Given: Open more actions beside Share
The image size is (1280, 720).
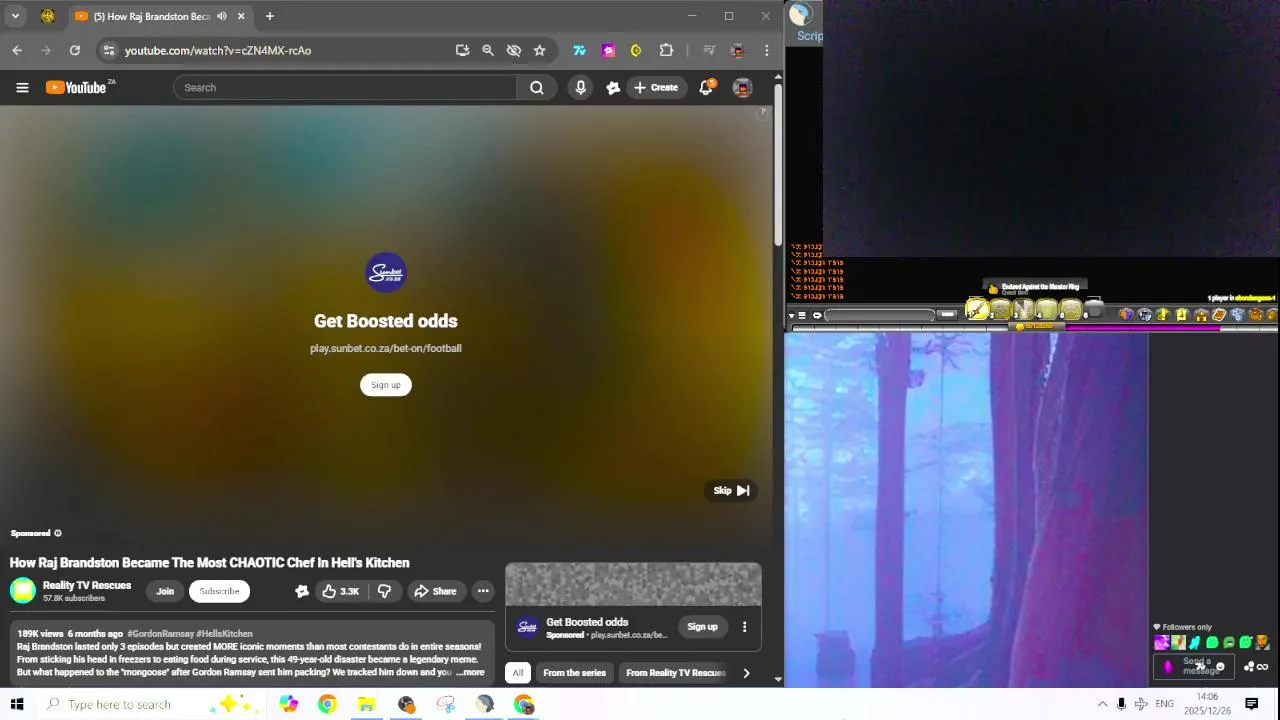Looking at the screenshot, I should [483, 592].
